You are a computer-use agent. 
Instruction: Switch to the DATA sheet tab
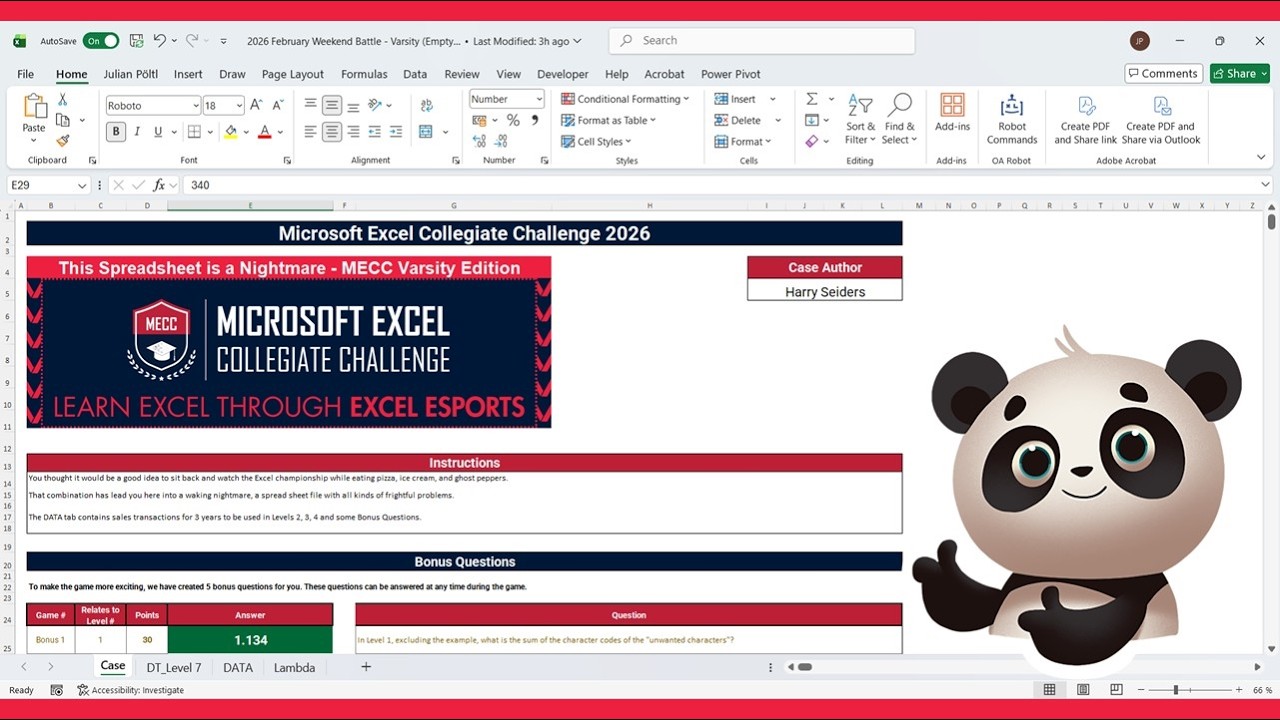pos(238,667)
